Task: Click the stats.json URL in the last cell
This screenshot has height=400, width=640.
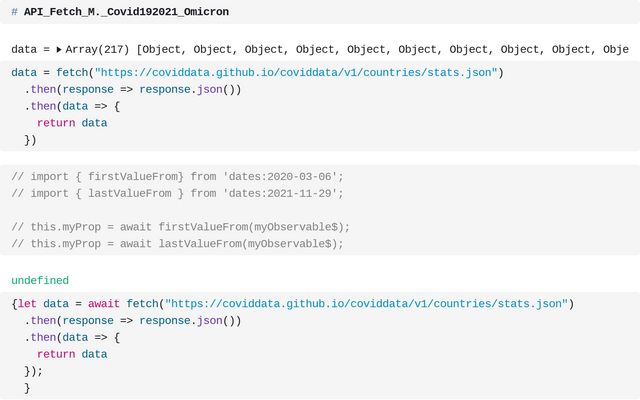Action: [366, 303]
